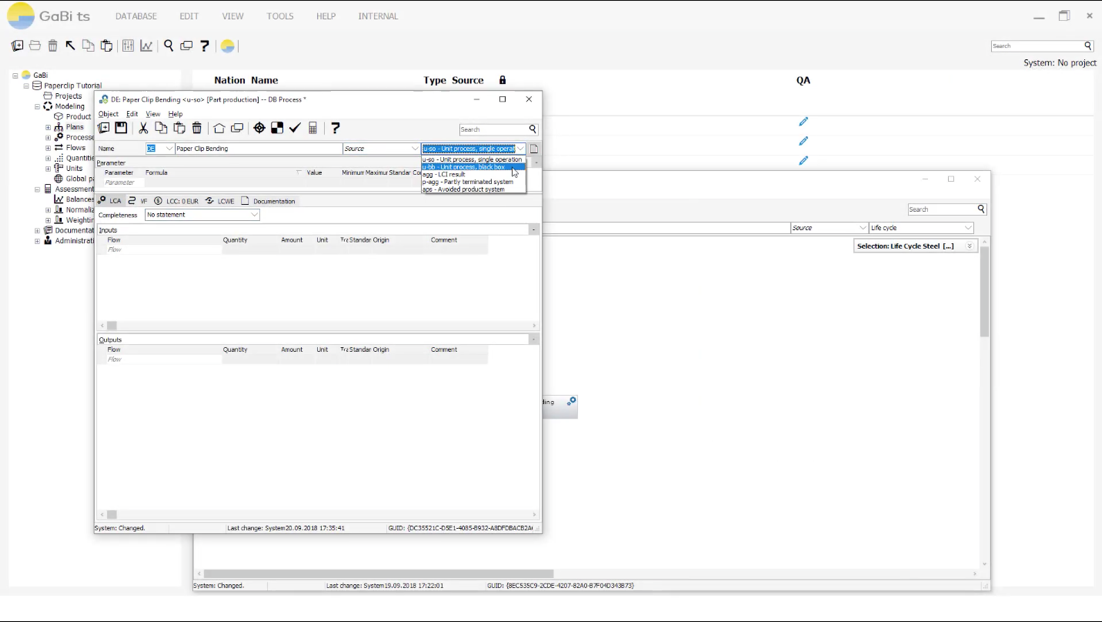Click the Save icon in process window

pyautogui.click(x=121, y=128)
